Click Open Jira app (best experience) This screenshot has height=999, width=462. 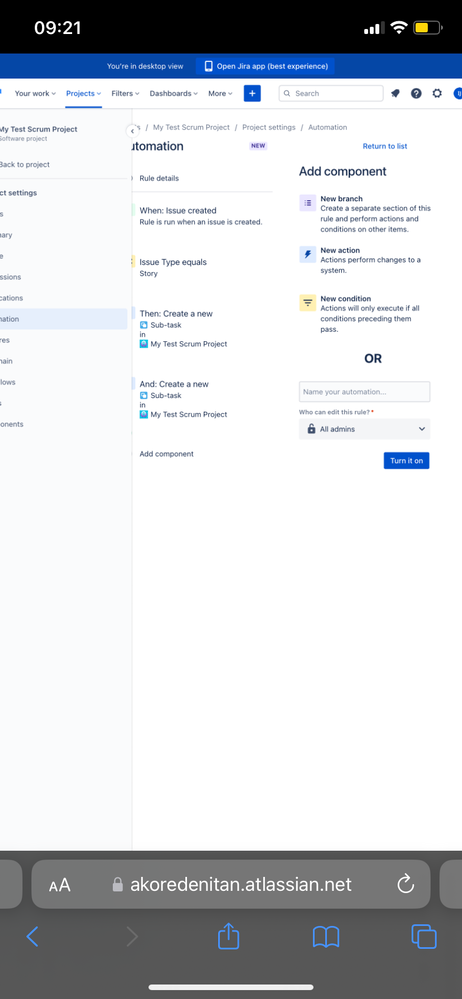coord(265,66)
